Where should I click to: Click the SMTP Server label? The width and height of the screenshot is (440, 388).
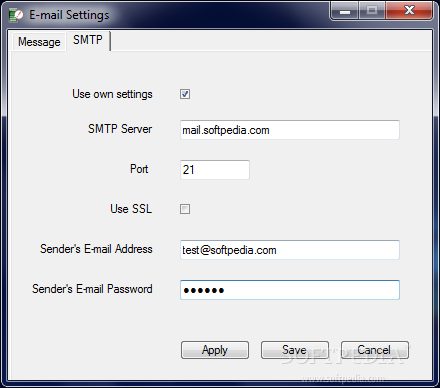(x=120, y=129)
